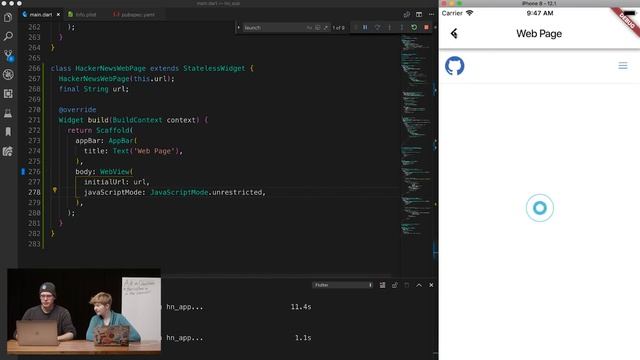
Task: Split the editor to the side
Action: [x=419, y=14]
